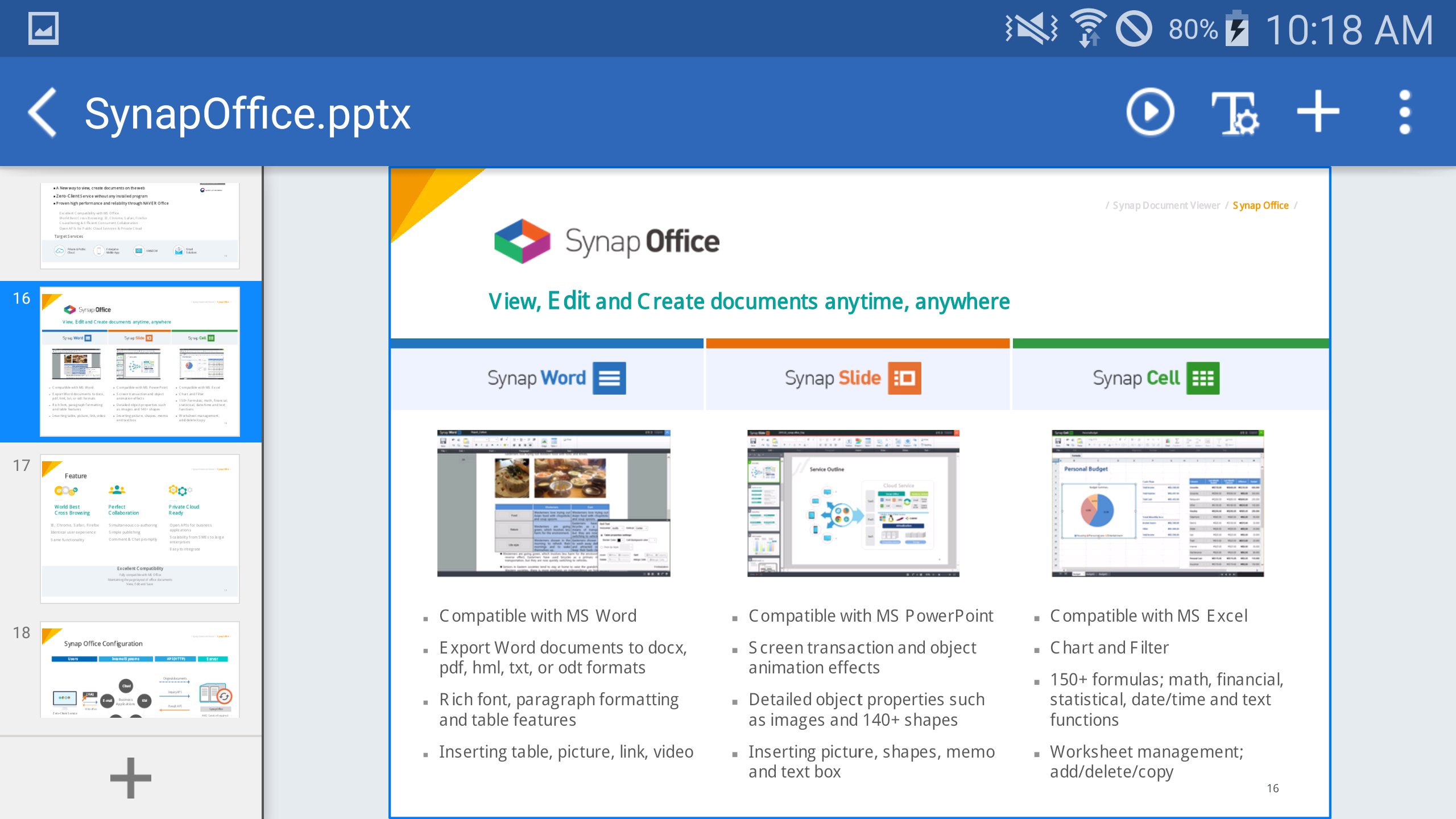Tap the plus icon in top toolbar

[x=1318, y=113]
